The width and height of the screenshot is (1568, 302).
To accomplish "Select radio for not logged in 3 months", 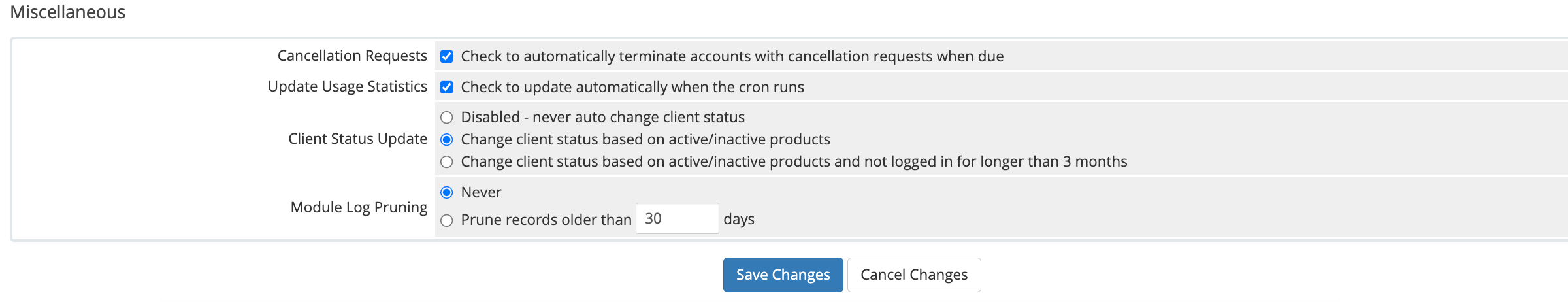I will pos(447,162).
